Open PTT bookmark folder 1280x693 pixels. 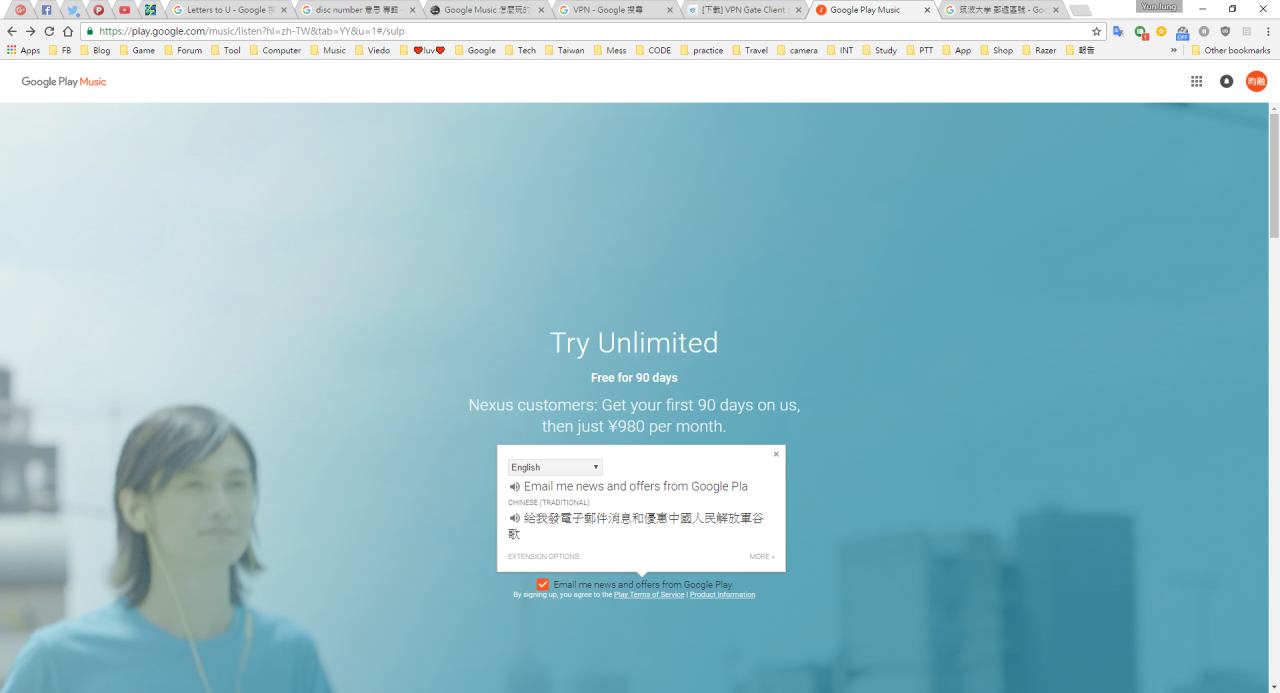tap(919, 50)
